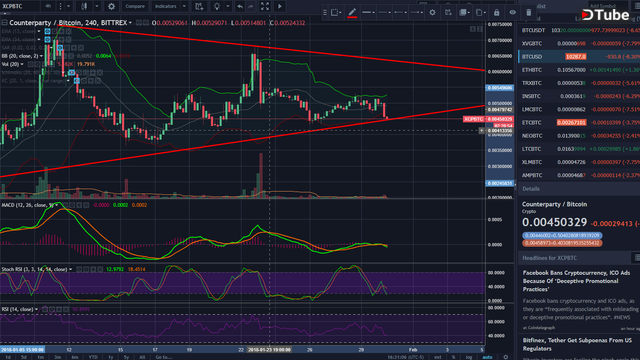The image size is (640, 360).
Task: Open the time interval dropdown arrow
Action: point(69,6)
